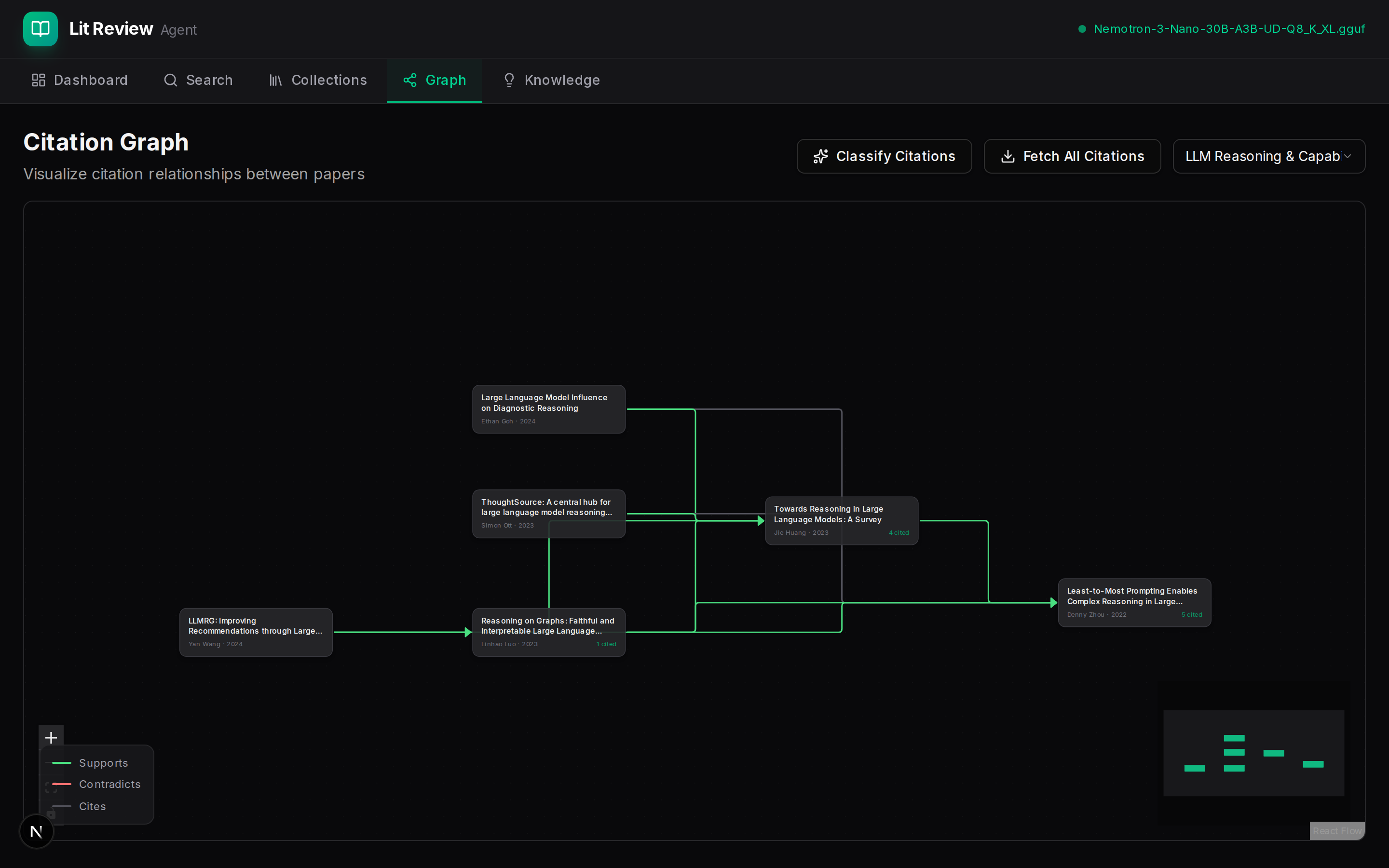Click the download icon on Fetch All Citations
The width and height of the screenshot is (1389, 868).
(1008, 156)
